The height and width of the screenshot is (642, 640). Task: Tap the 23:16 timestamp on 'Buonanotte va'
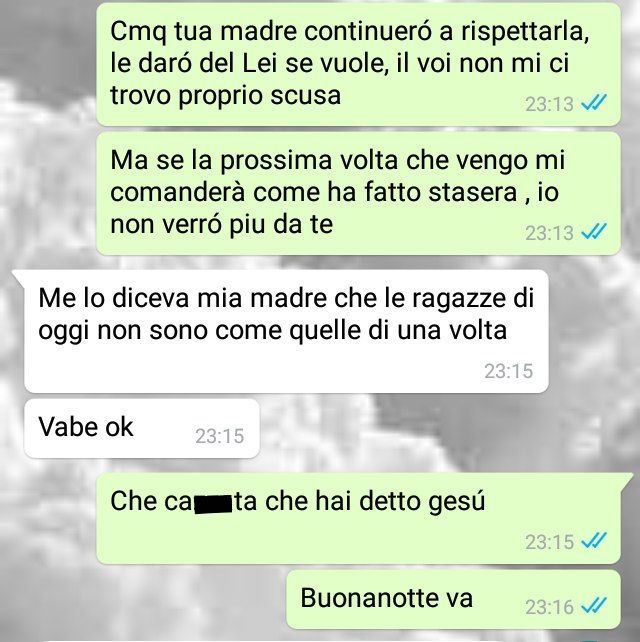(549, 606)
